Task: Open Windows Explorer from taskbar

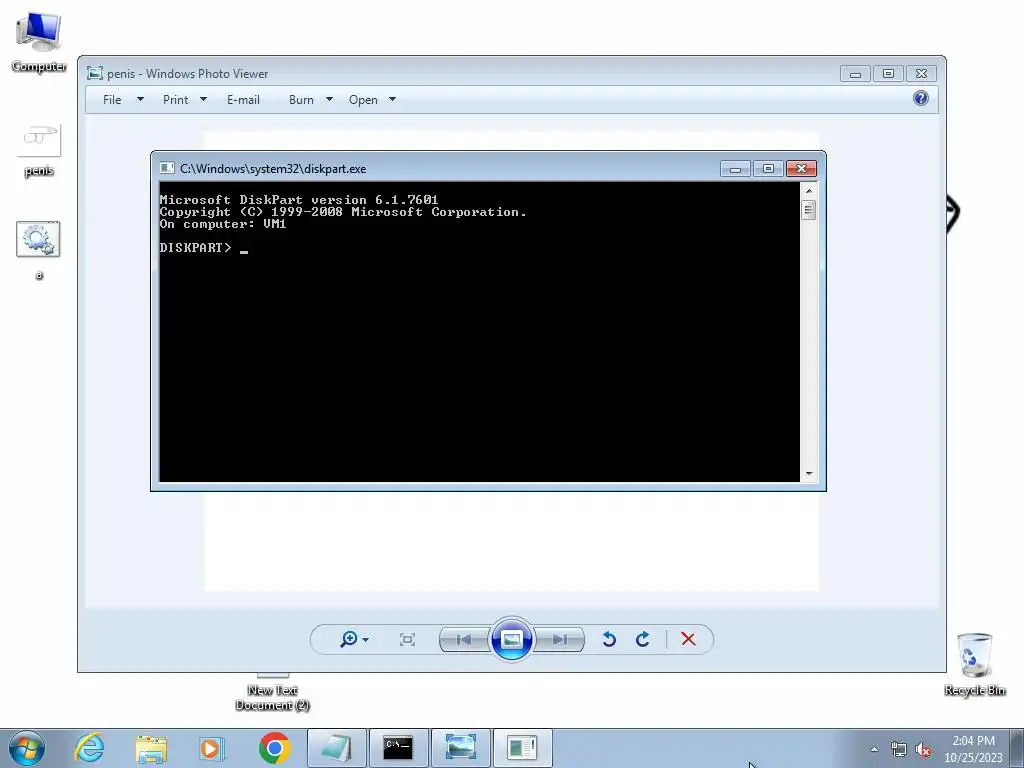Action: tap(151, 748)
